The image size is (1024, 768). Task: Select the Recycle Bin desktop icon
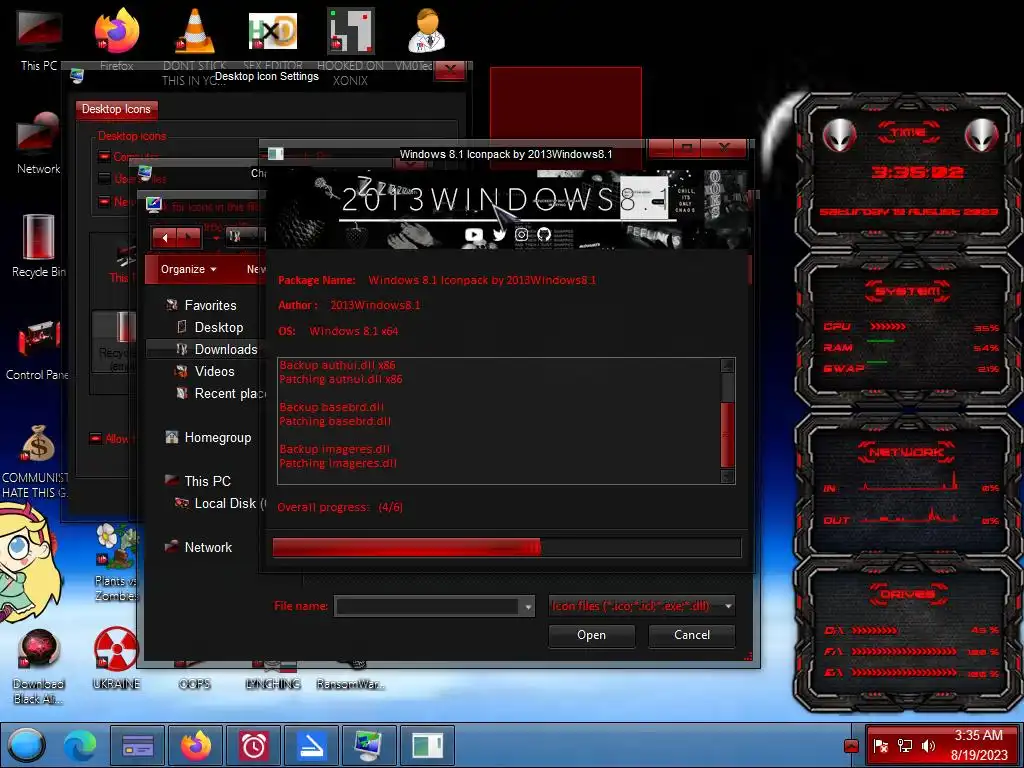point(39,245)
